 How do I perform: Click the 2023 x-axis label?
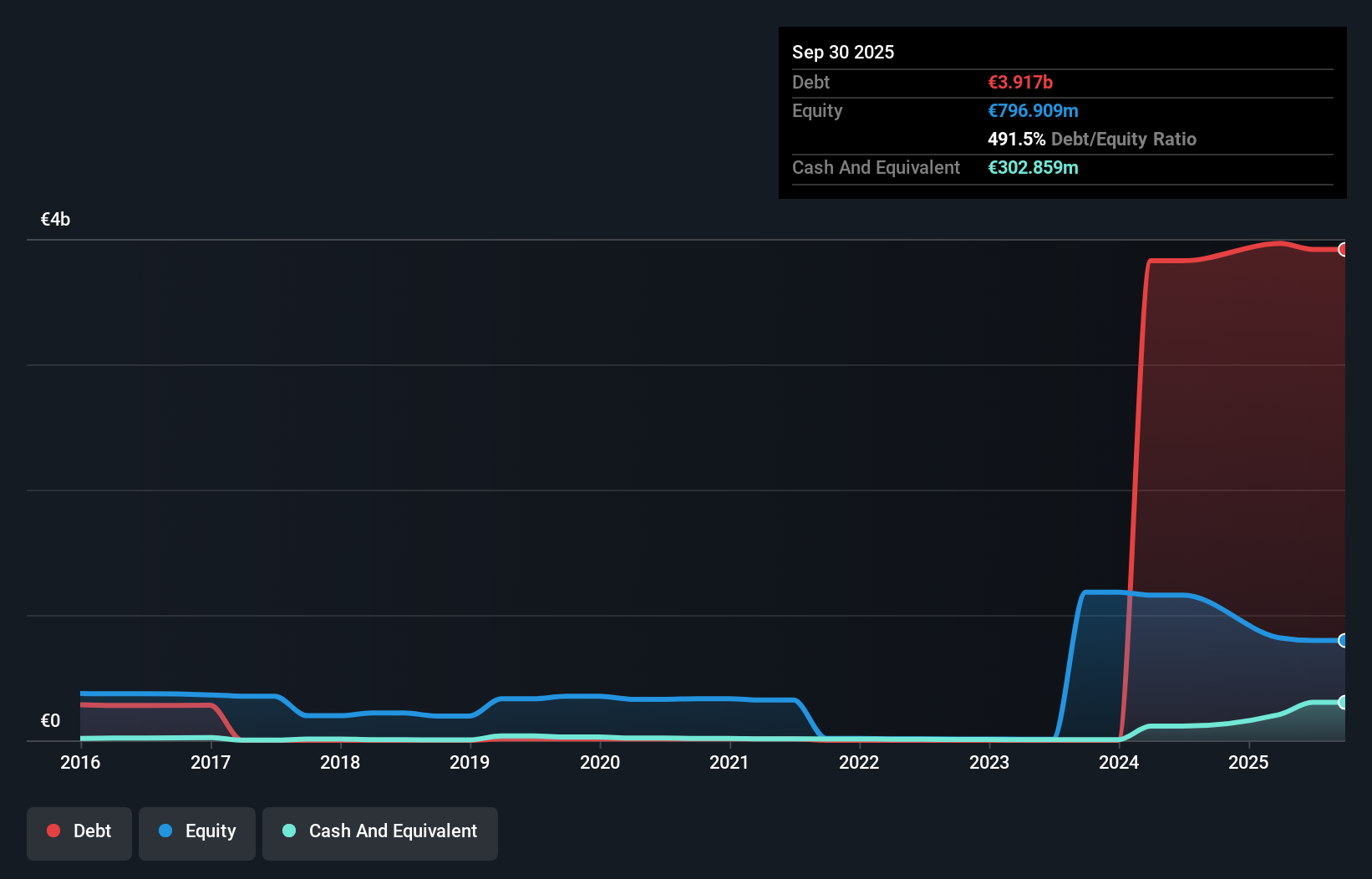[x=989, y=762]
